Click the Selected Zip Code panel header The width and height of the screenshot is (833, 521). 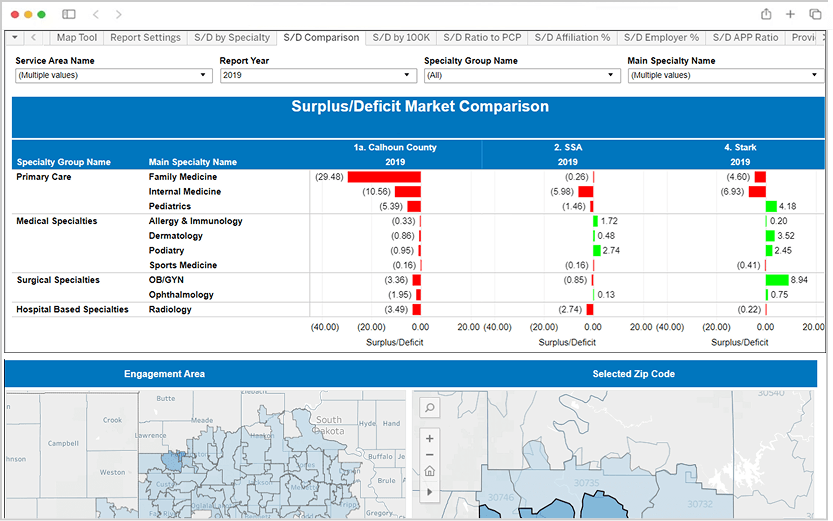click(633, 374)
